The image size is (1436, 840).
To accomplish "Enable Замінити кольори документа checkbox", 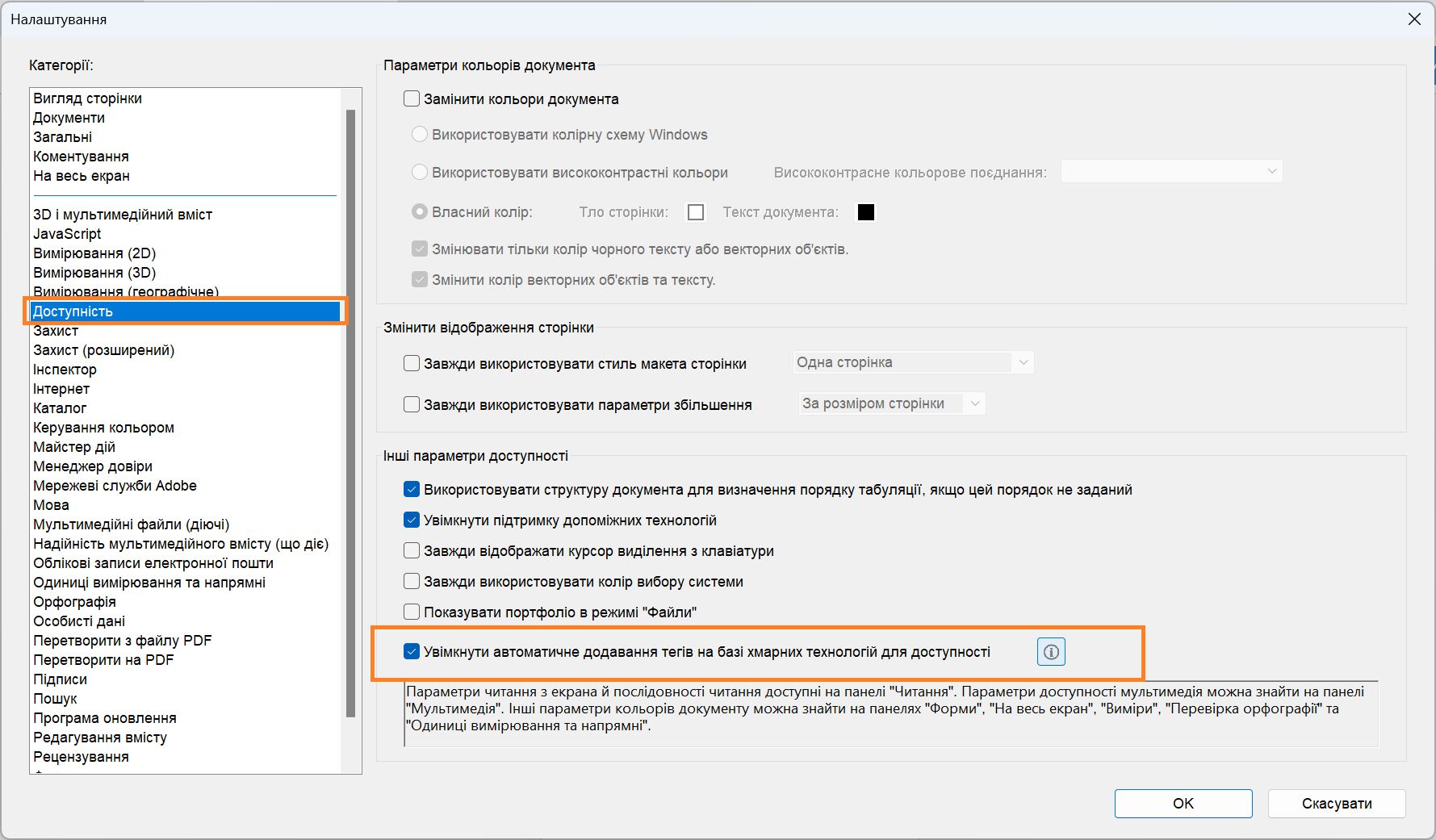I will [x=412, y=98].
